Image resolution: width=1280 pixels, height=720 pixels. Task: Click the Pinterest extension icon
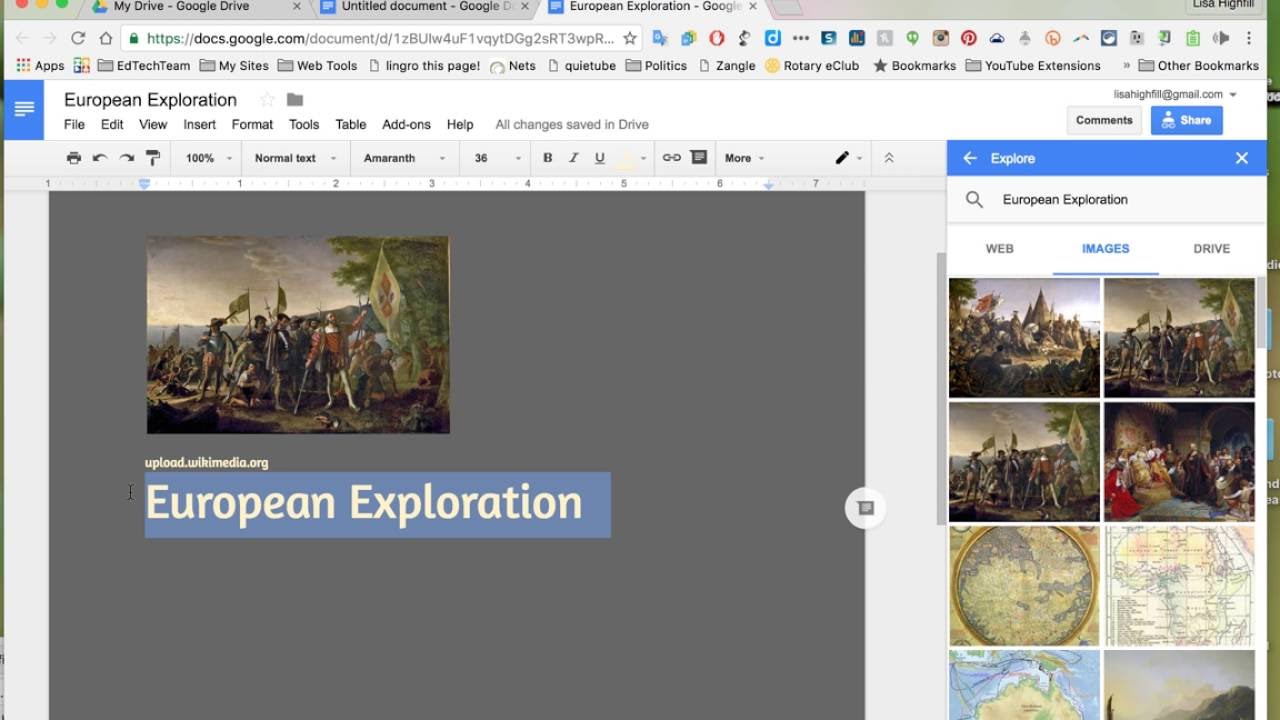click(x=968, y=38)
